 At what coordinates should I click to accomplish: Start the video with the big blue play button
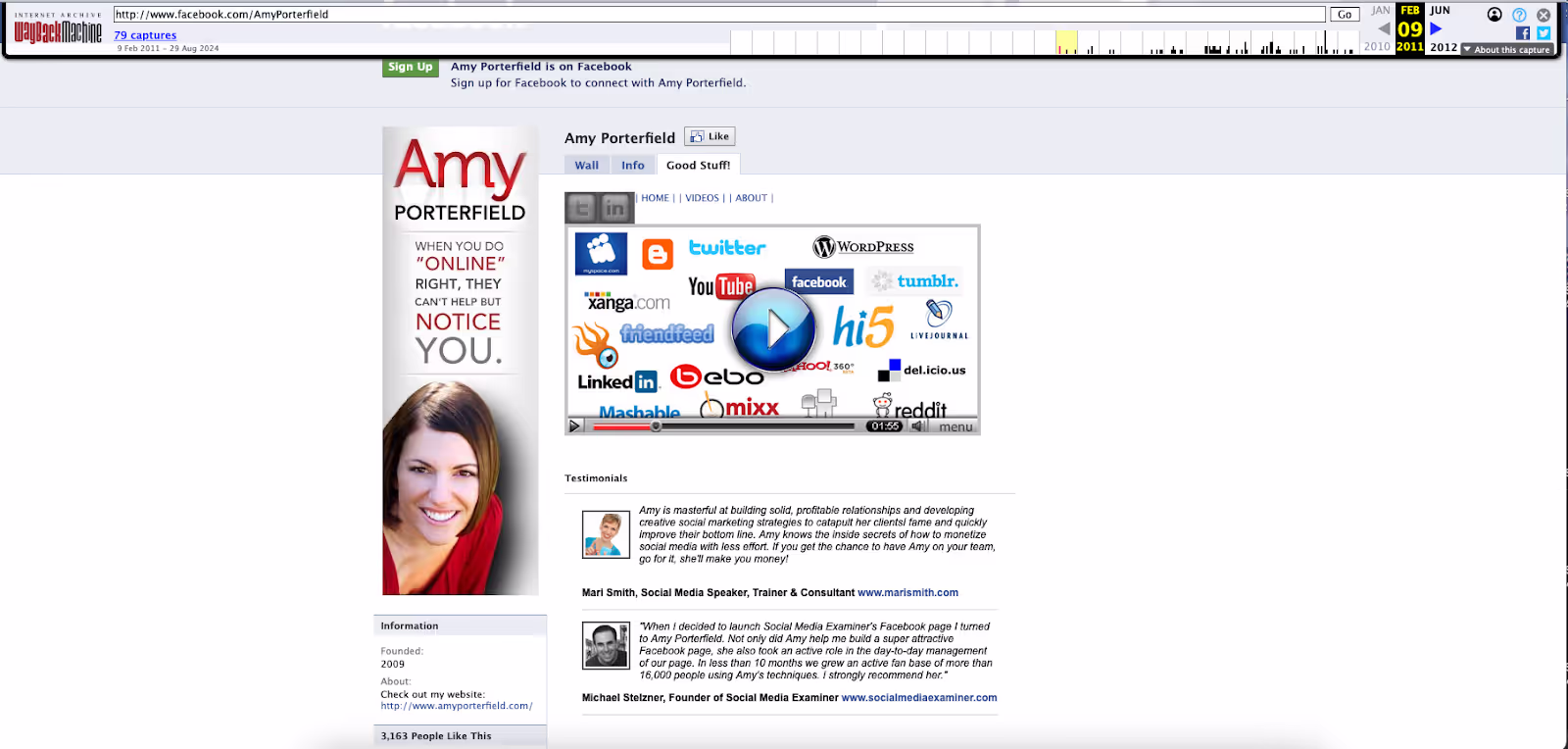(x=774, y=328)
